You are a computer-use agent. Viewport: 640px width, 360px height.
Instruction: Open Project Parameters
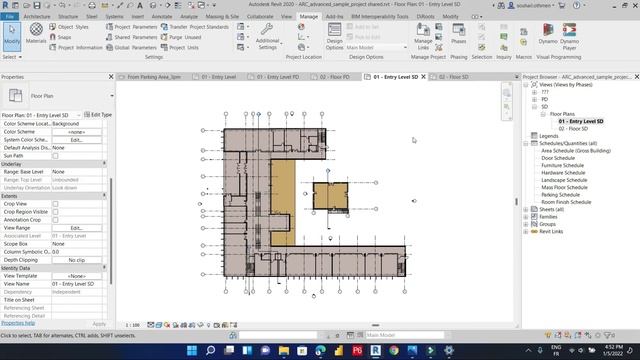click(x=131, y=27)
